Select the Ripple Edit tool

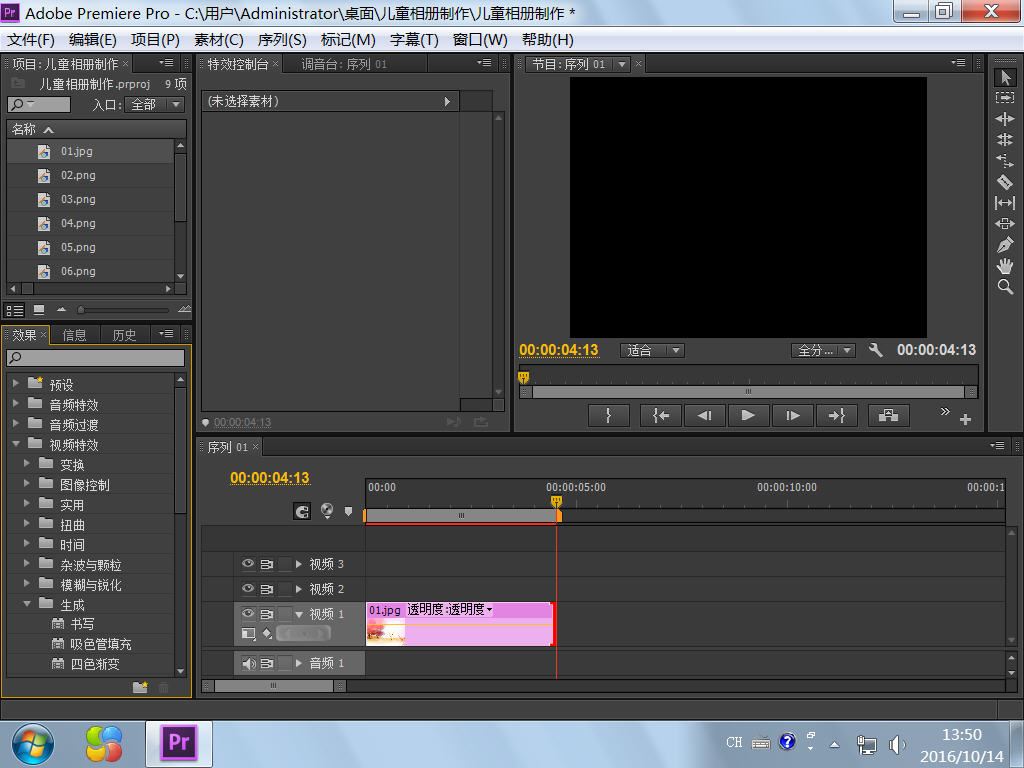pos(1005,118)
